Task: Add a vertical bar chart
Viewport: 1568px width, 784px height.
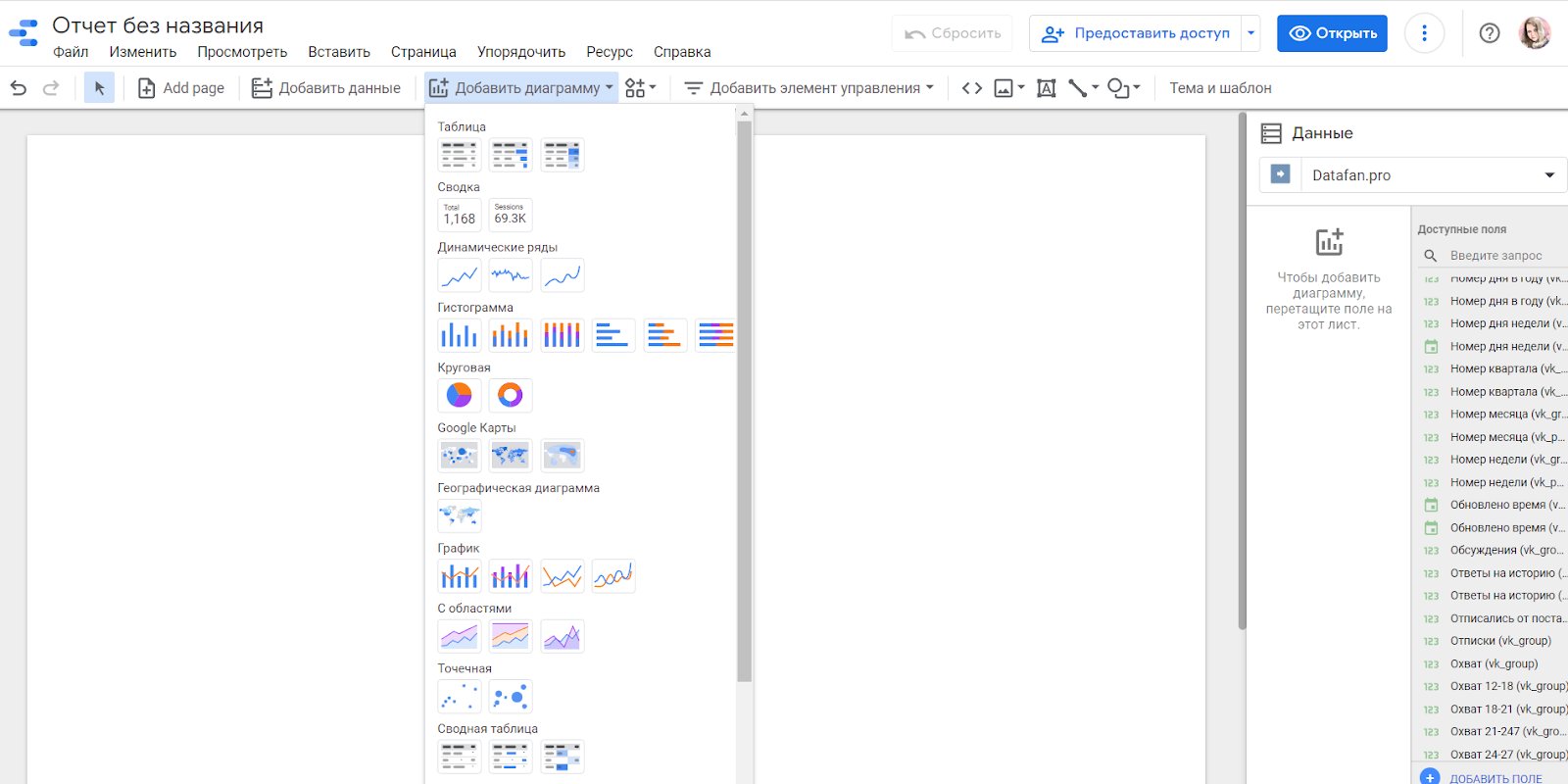Action: coord(459,335)
